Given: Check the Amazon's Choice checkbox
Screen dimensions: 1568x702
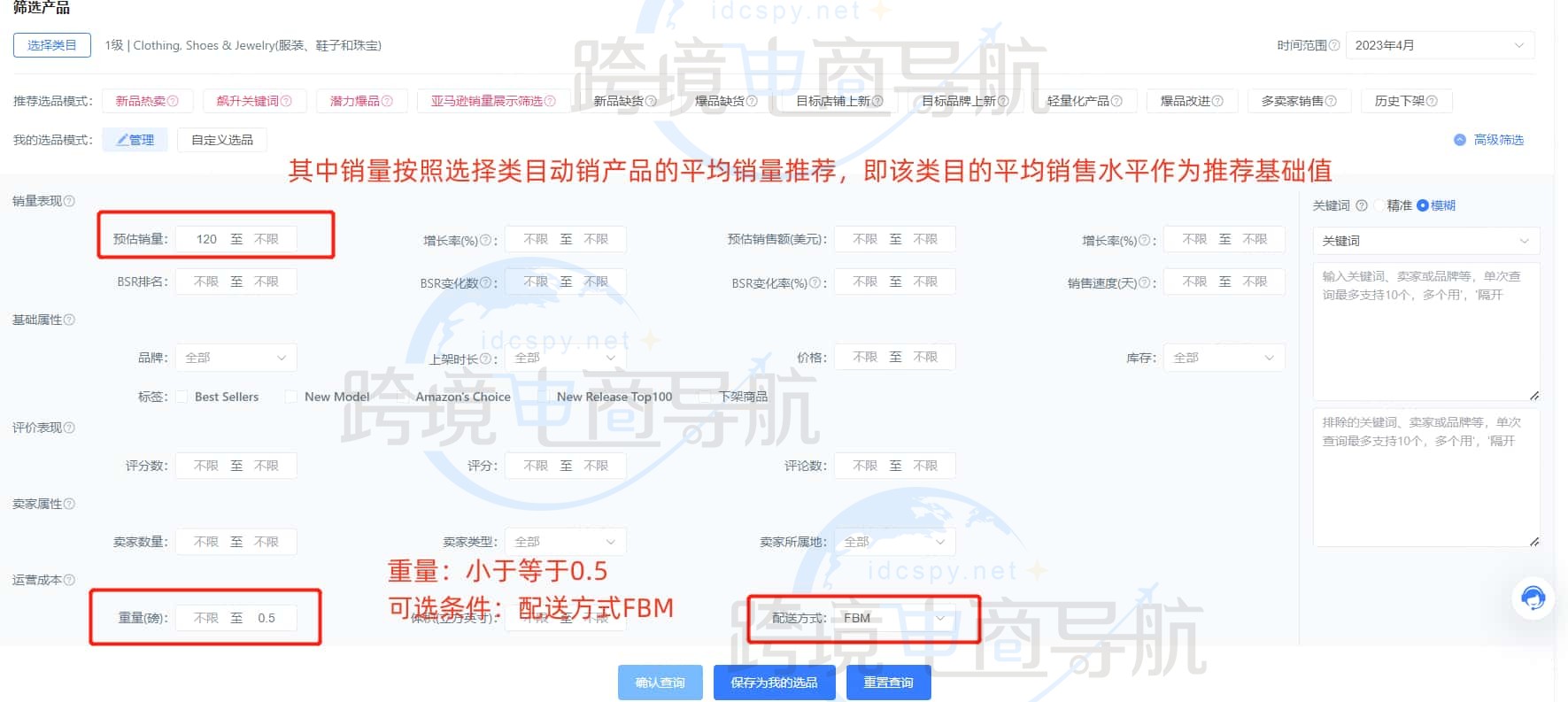Looking at the screenshot, I should [403, 397].
